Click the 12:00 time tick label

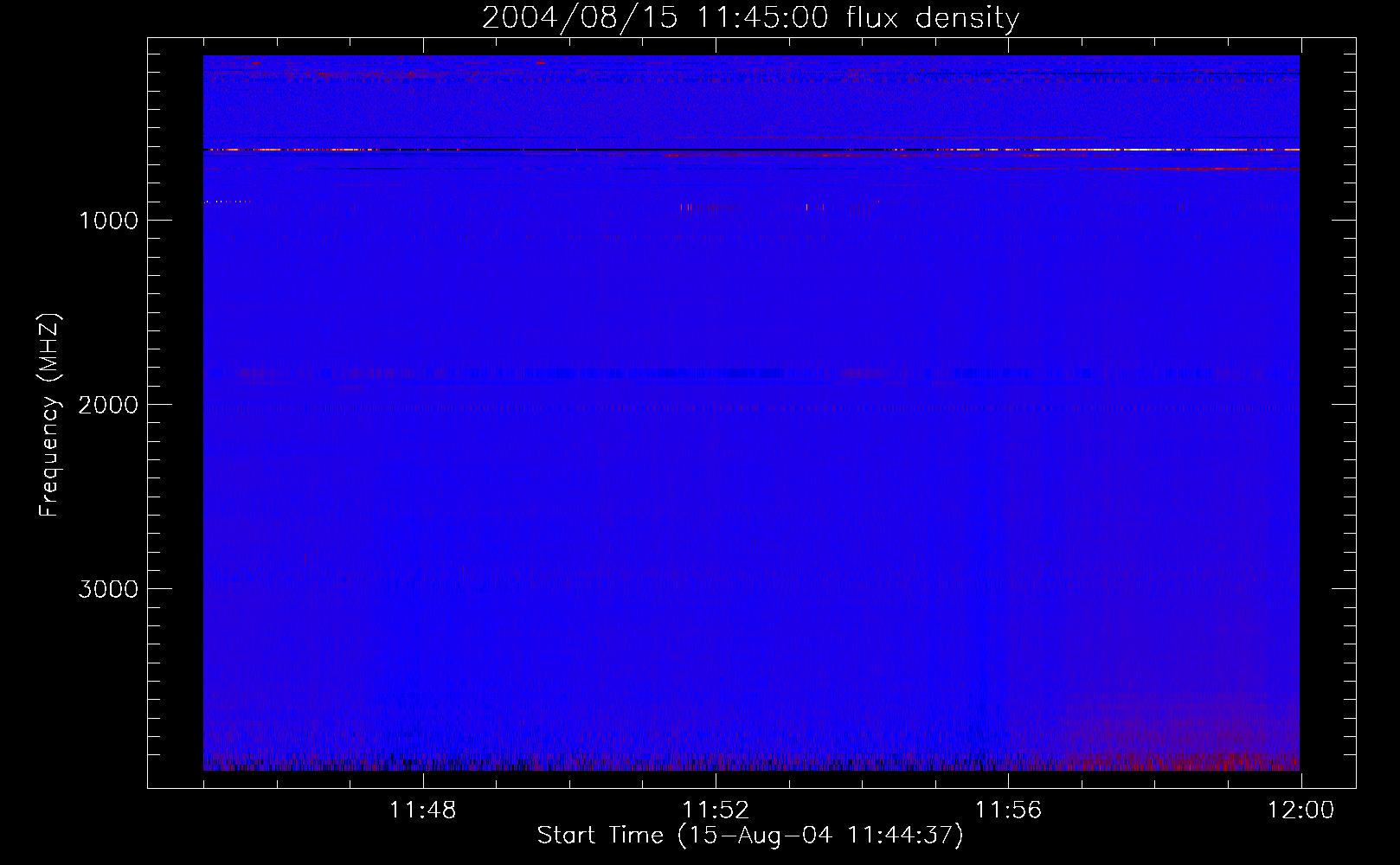1300,811
